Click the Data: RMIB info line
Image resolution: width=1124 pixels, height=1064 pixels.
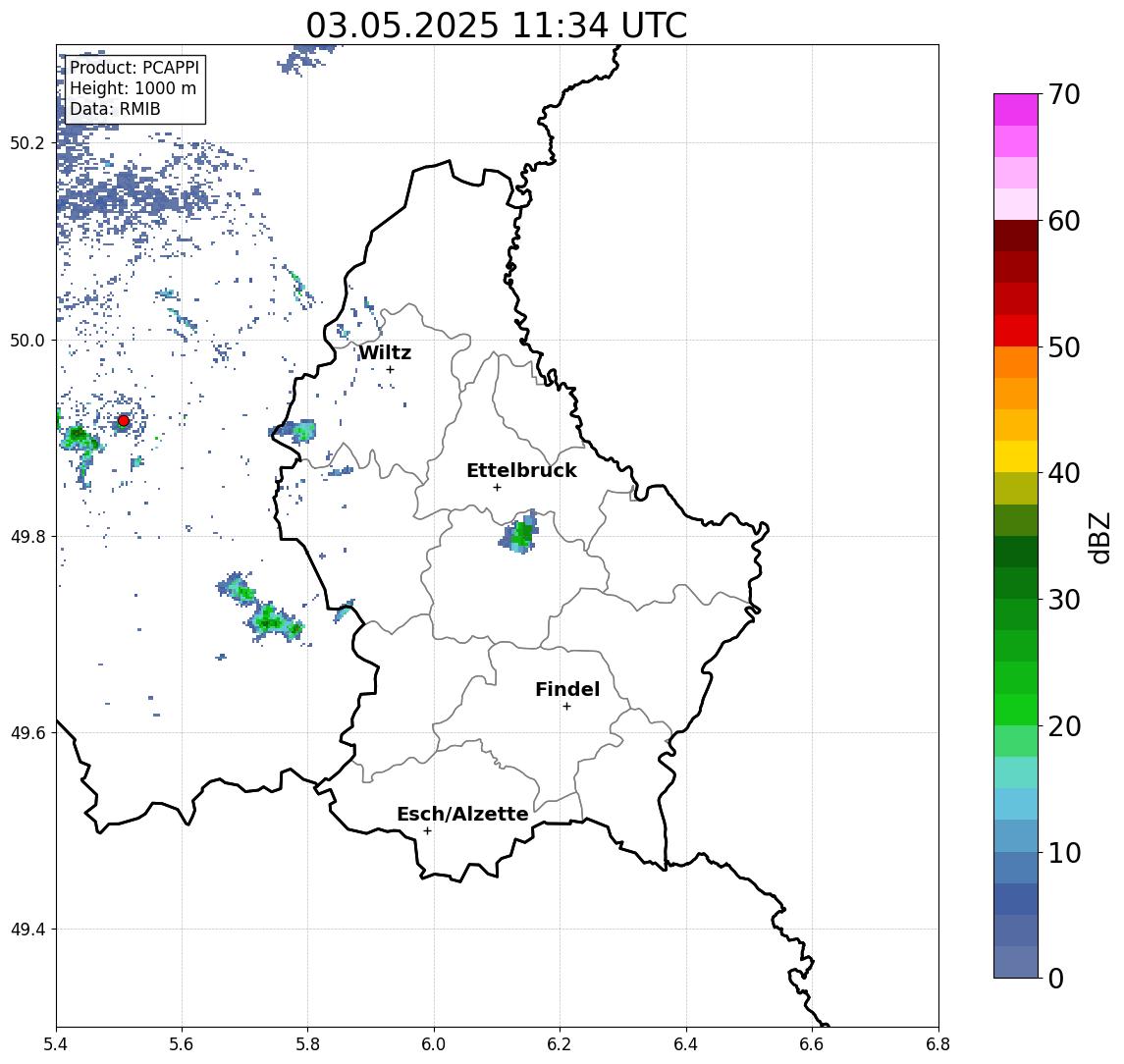tap(115, 109)
